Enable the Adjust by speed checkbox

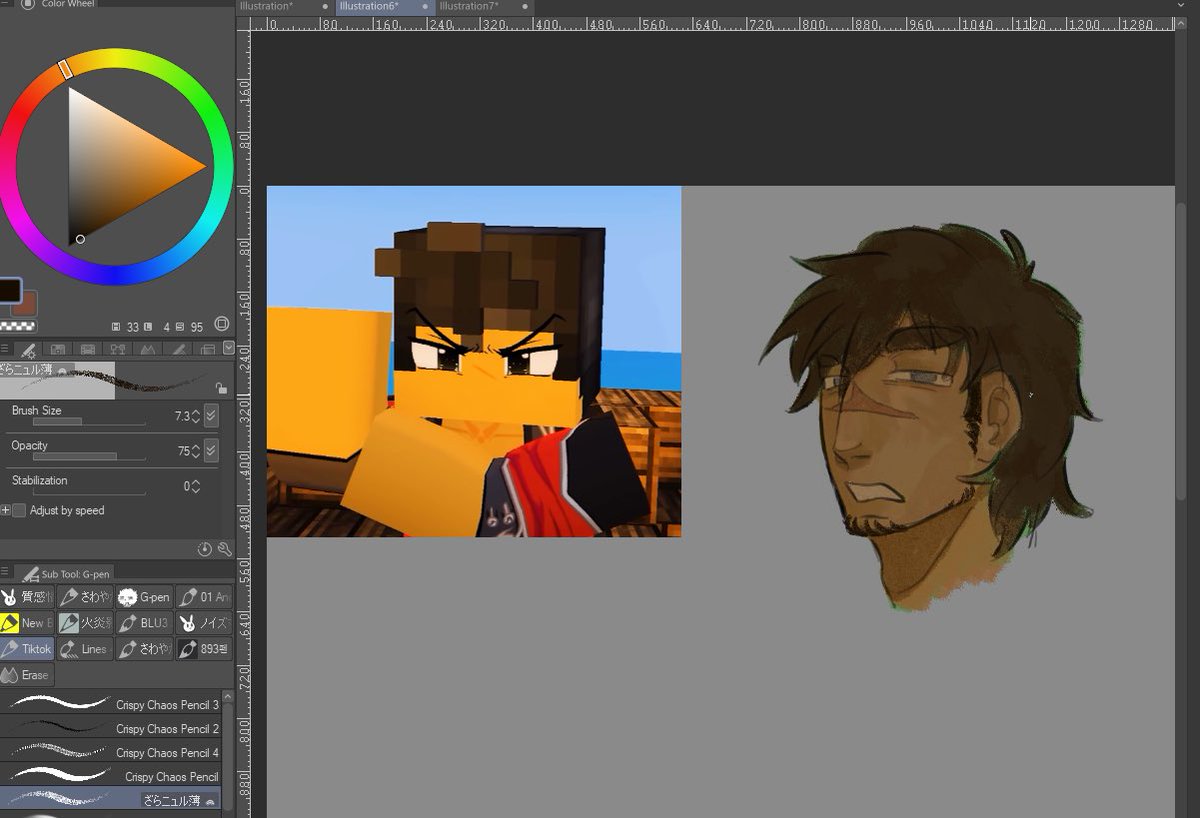(19, 510)
